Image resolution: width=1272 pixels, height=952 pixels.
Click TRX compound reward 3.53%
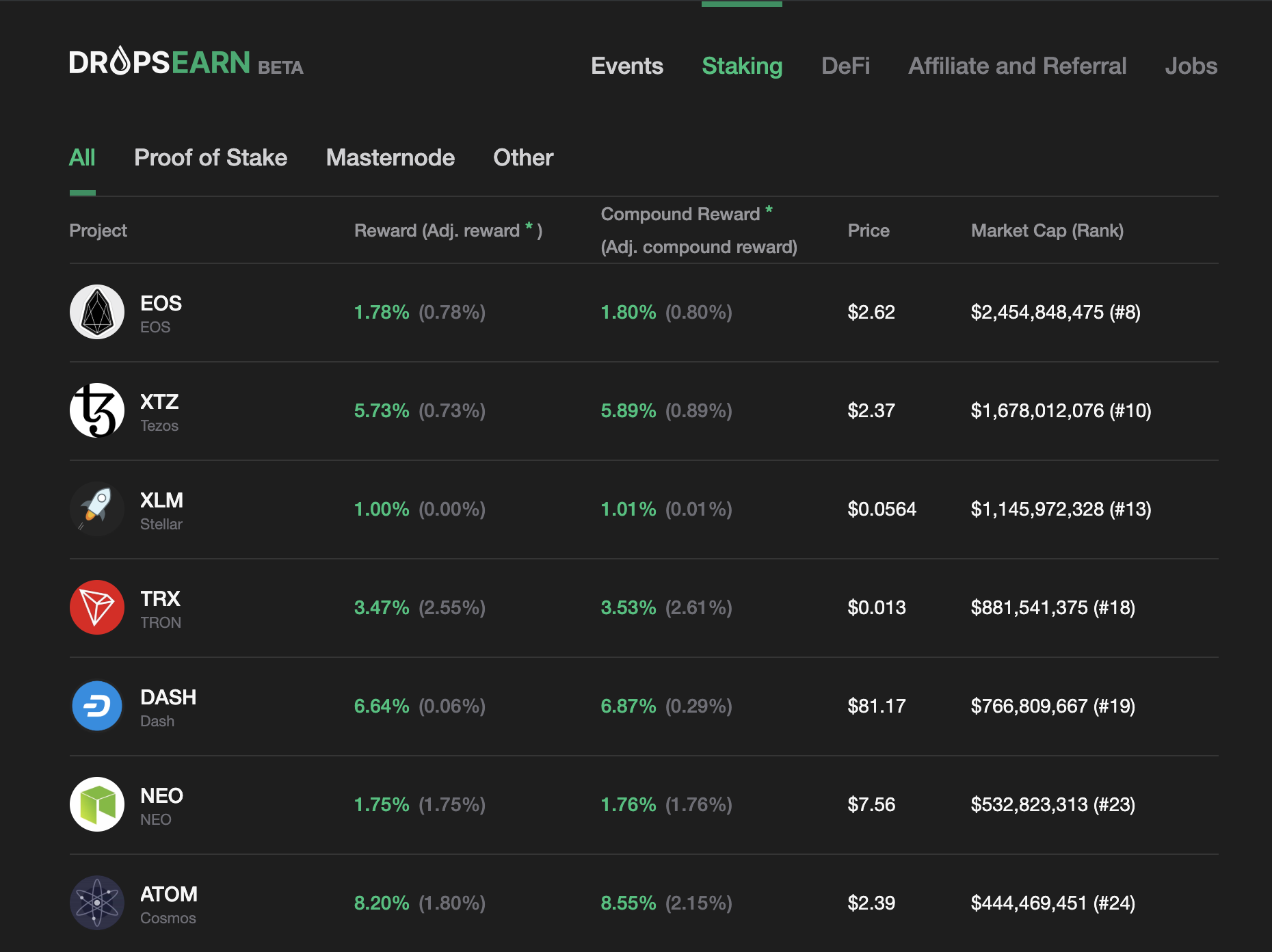coord(628,607)
